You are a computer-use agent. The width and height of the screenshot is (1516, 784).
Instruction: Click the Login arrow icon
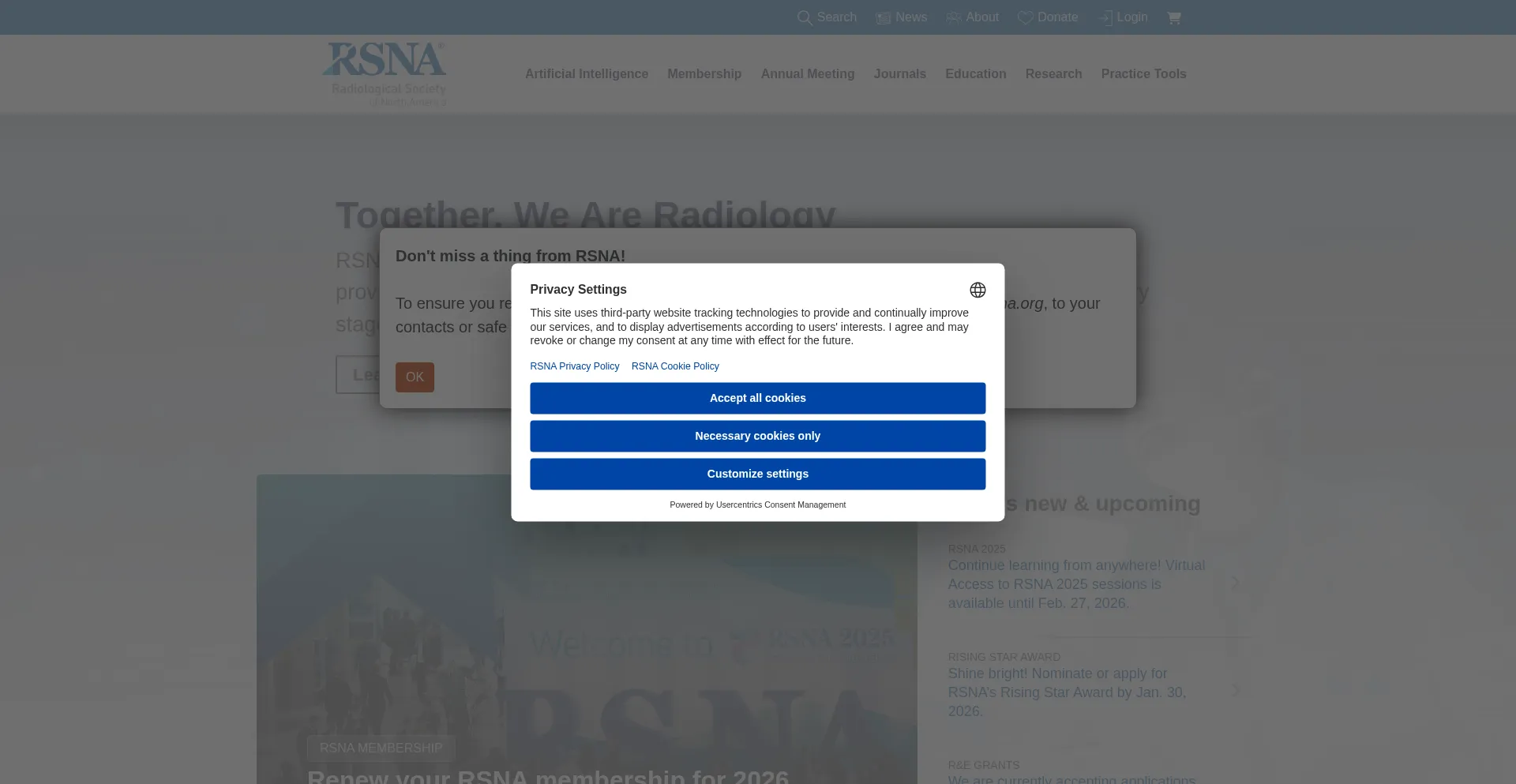pyautogui.click(x=1105, y=17)
